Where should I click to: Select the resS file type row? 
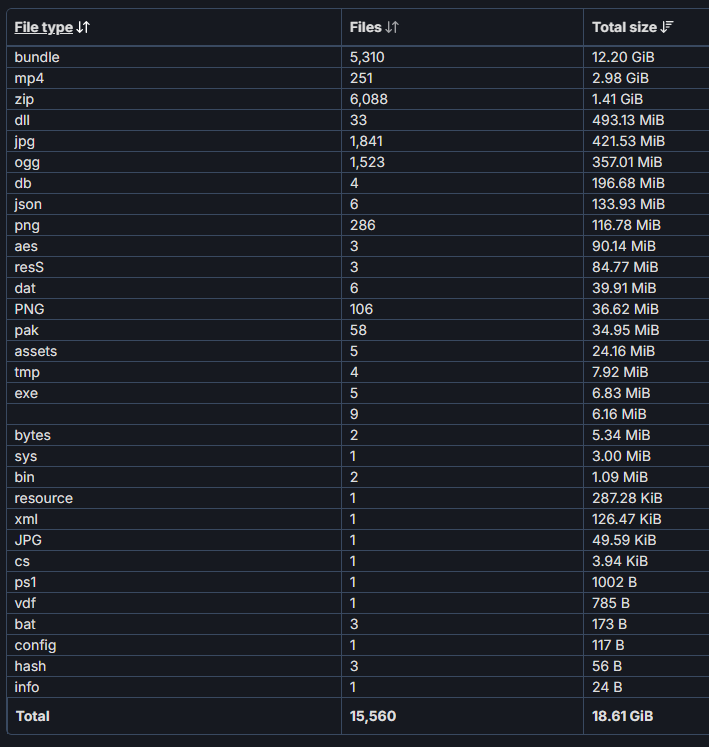(358, 267)
